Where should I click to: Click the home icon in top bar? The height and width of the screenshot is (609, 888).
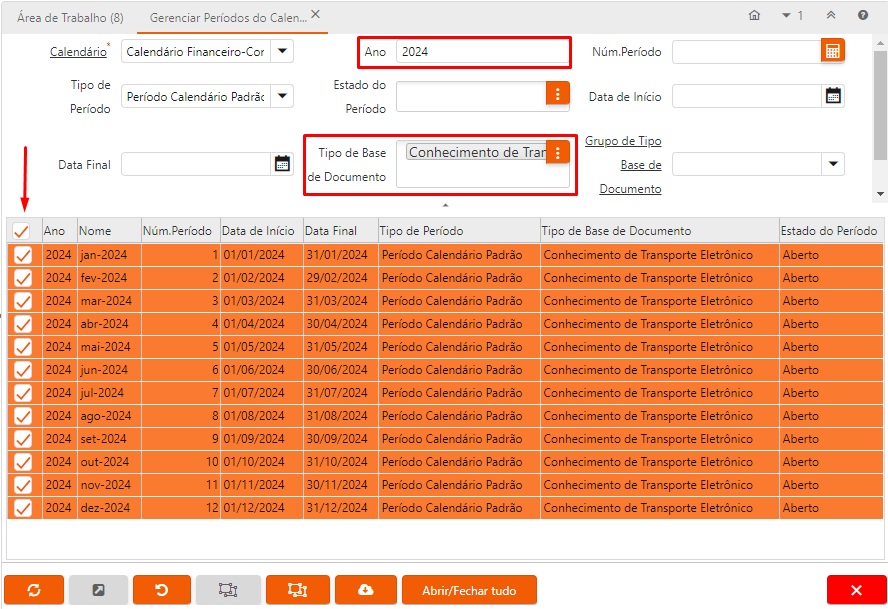click(754, 15)
